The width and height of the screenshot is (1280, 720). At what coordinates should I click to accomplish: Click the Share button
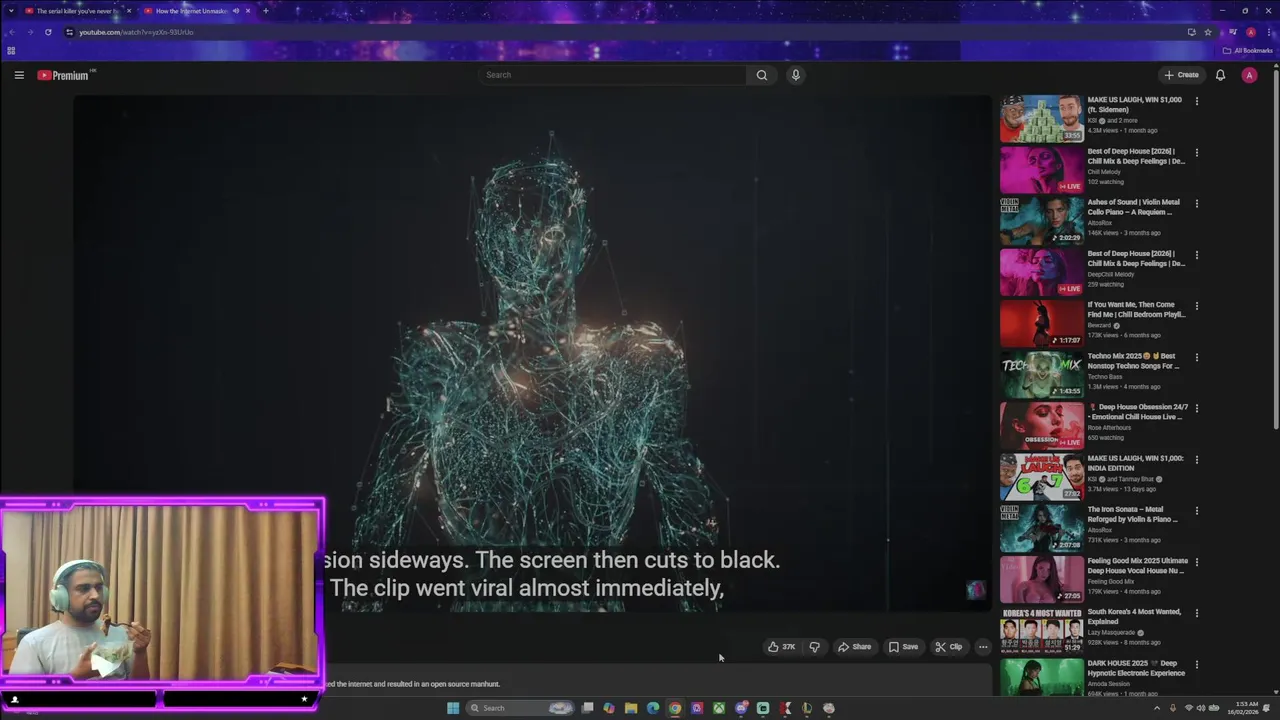[854, 647]
